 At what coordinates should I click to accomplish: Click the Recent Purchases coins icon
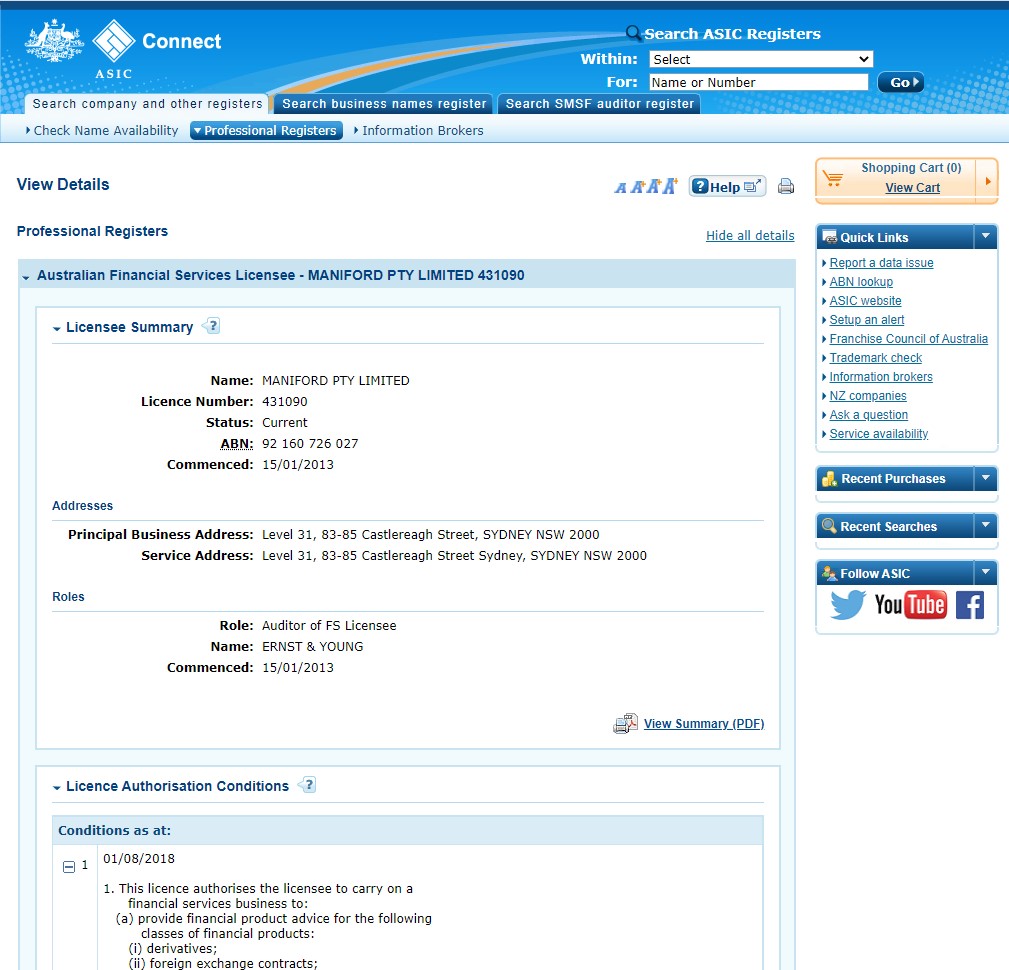click(829, 478)
